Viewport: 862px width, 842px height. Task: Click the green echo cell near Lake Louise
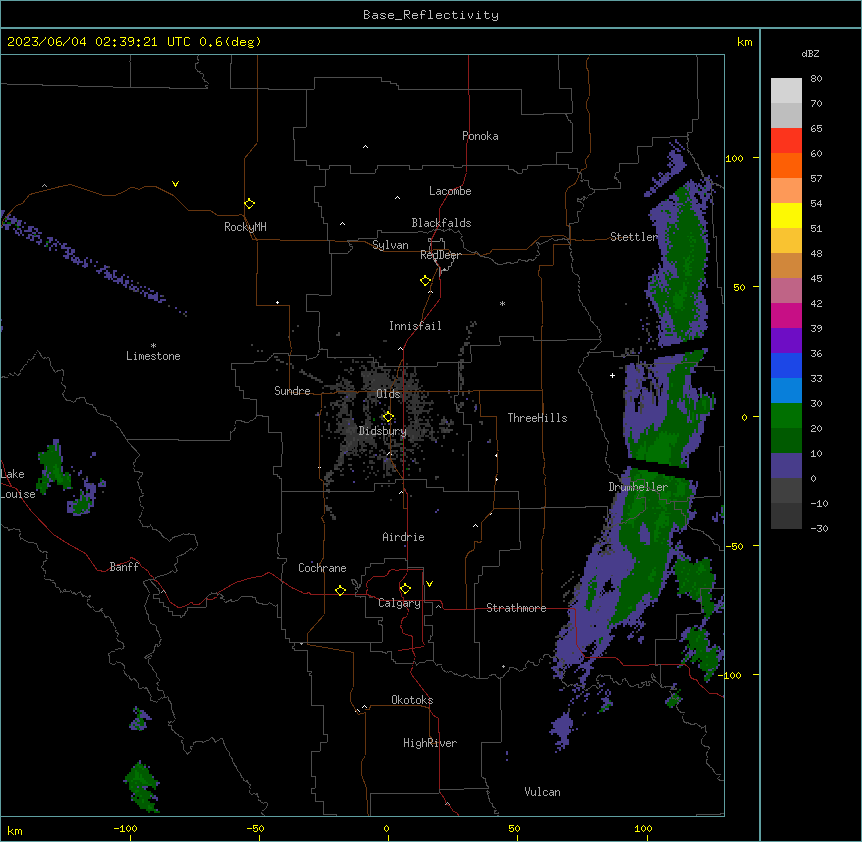[x=53, y=467]
